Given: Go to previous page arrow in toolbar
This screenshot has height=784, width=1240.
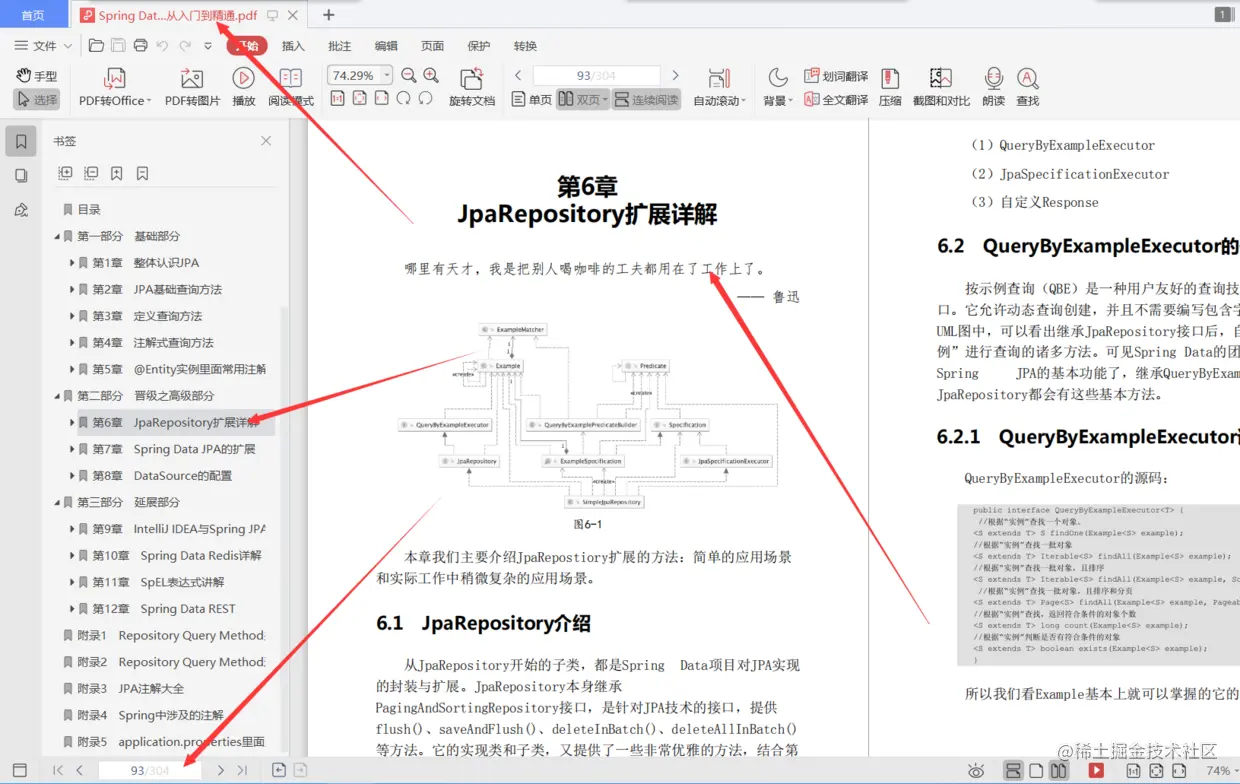Looking at the screenshot, I should pyautogui.click(x=518, y=75).
